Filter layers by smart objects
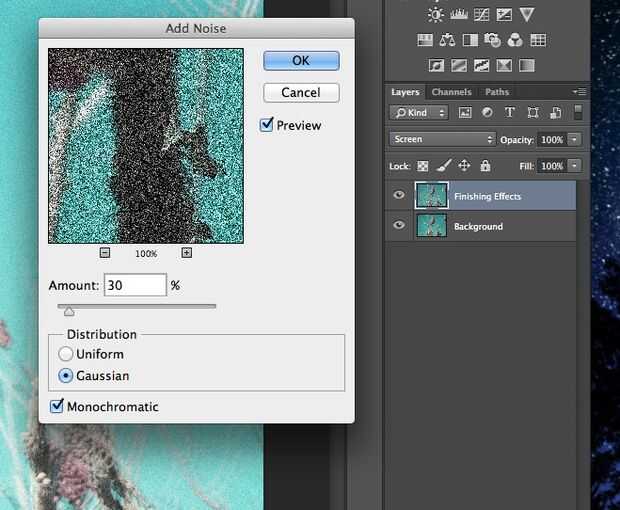This screenshot has height=510, width=620. (556, 113)
